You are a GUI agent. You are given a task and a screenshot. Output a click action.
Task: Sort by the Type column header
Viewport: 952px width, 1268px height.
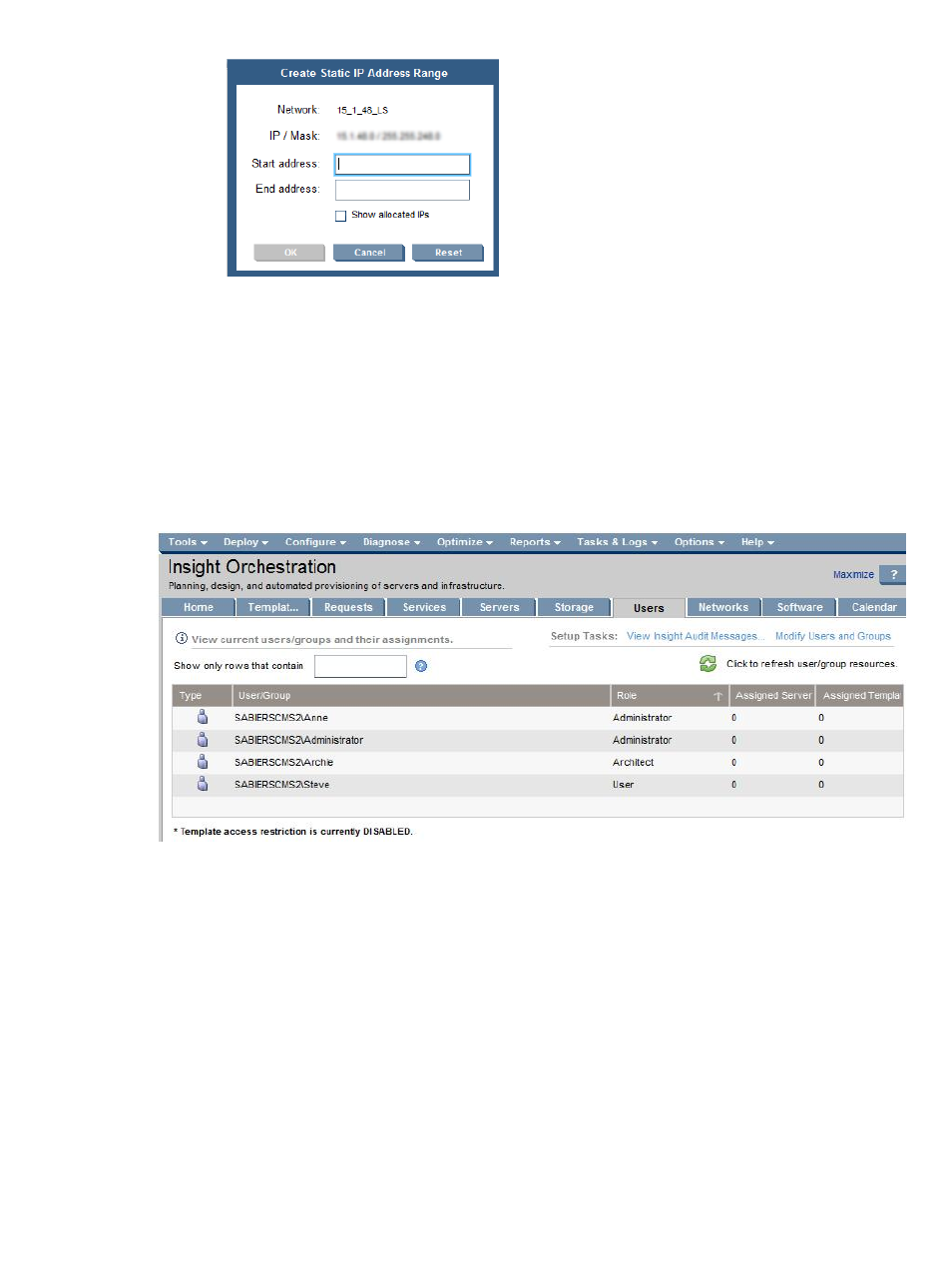coord(203,696)
